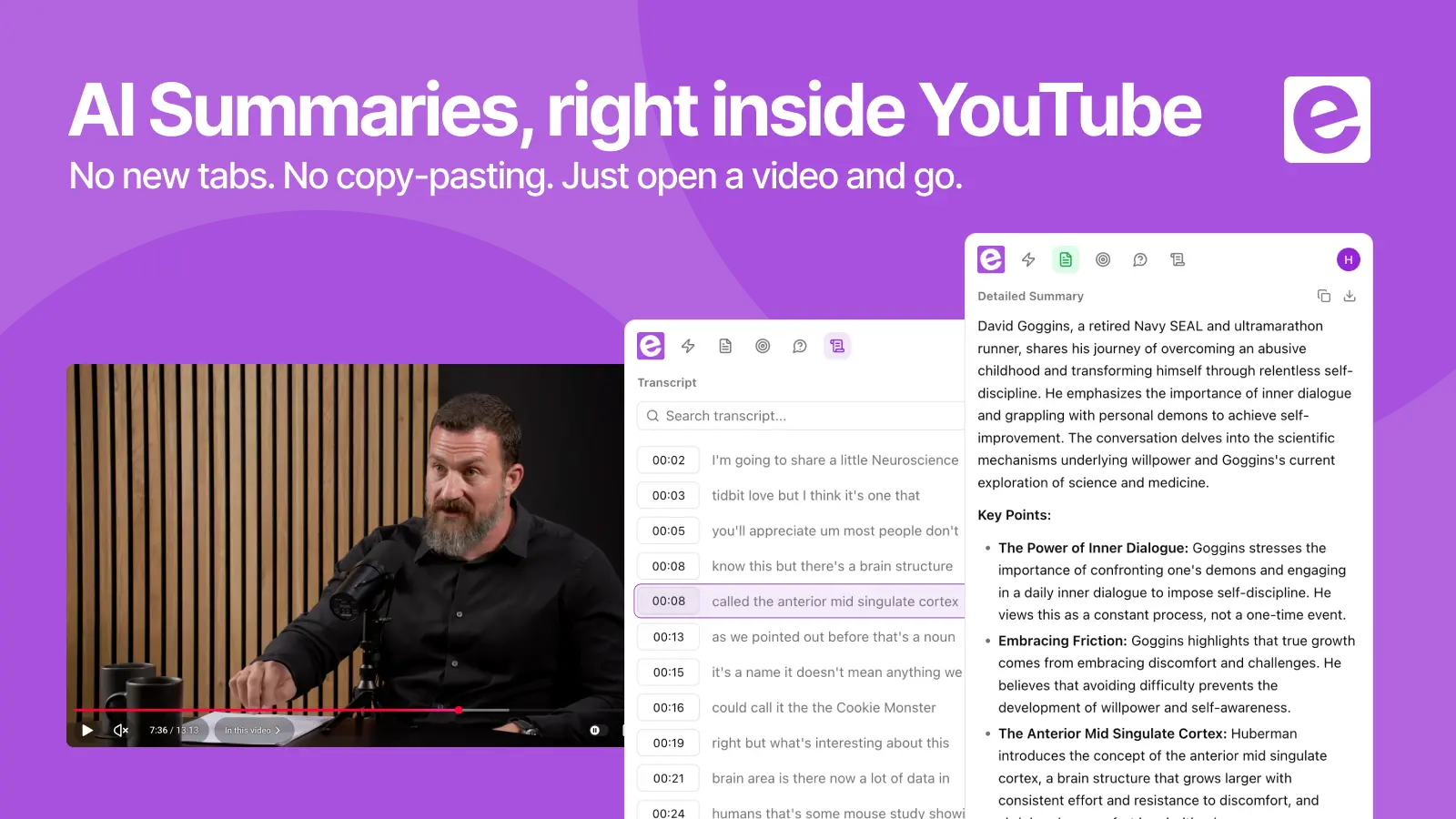Viewport: 1456px width, 819px height.
Task: Jump to 00:08 anterior mid singulate cortex line
Action: [x=799, y=602]
